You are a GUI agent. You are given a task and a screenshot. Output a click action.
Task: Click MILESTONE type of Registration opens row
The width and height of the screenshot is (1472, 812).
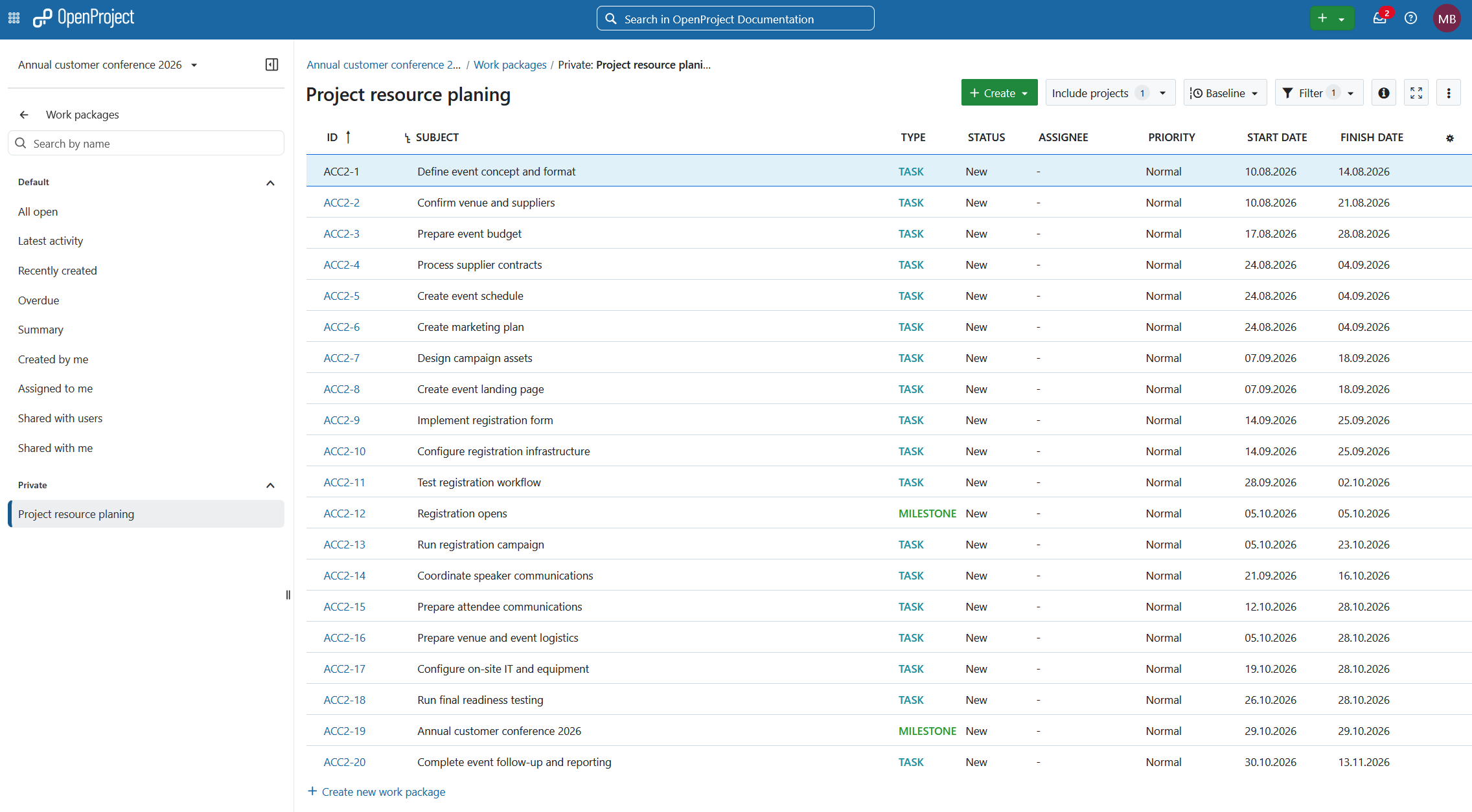pyautogui.click(x=927, y=513)
